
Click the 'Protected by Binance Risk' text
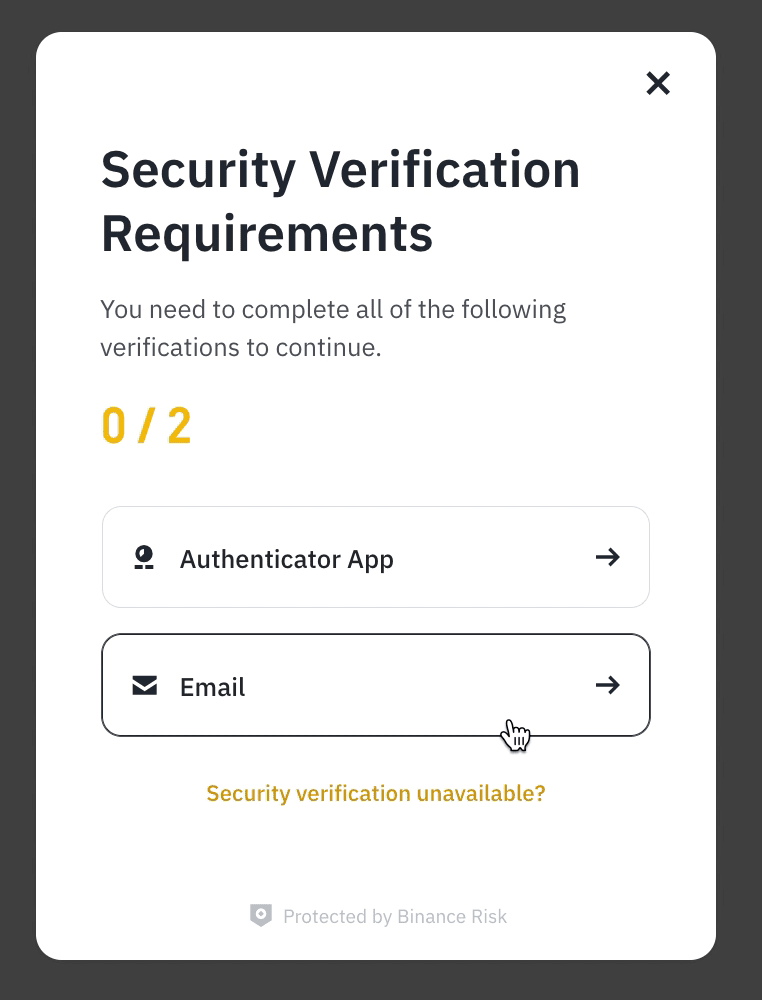395,916
